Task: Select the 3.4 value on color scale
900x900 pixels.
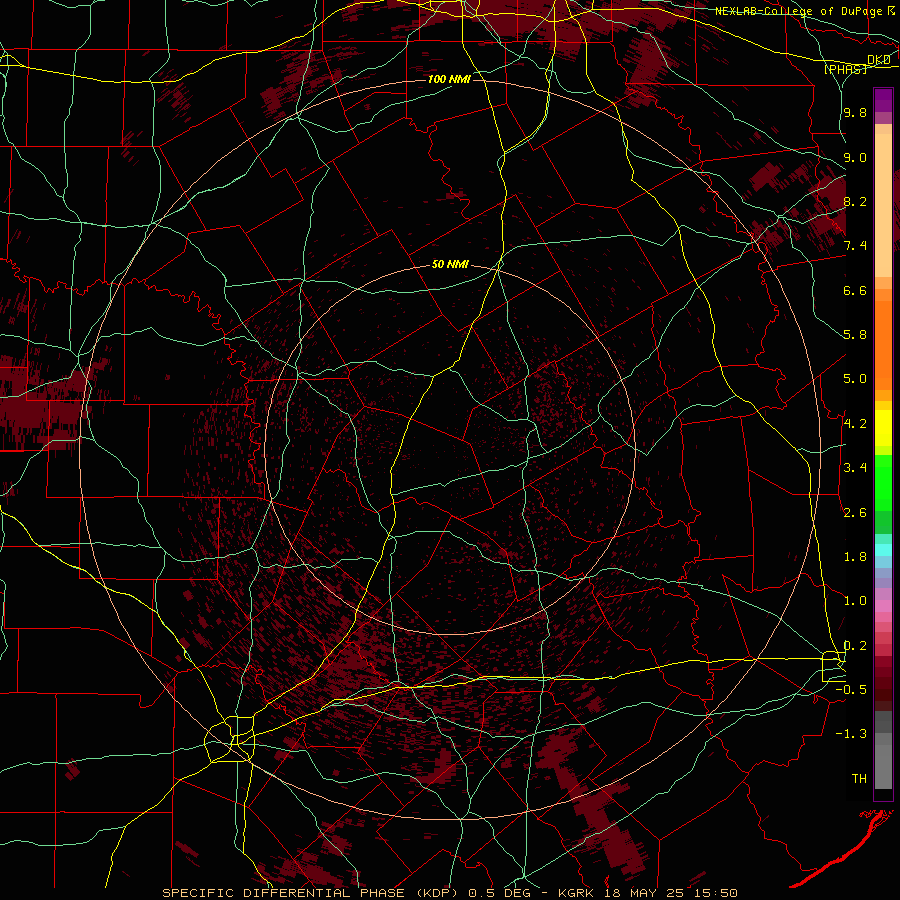Action: [x=855, y=468]
